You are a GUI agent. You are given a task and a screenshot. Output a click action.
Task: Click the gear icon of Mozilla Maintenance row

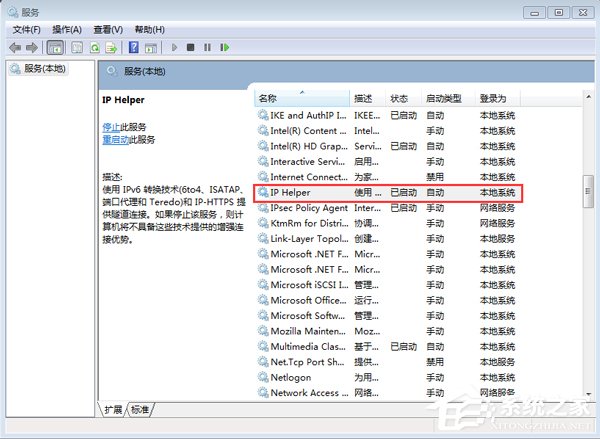point(263,331)
